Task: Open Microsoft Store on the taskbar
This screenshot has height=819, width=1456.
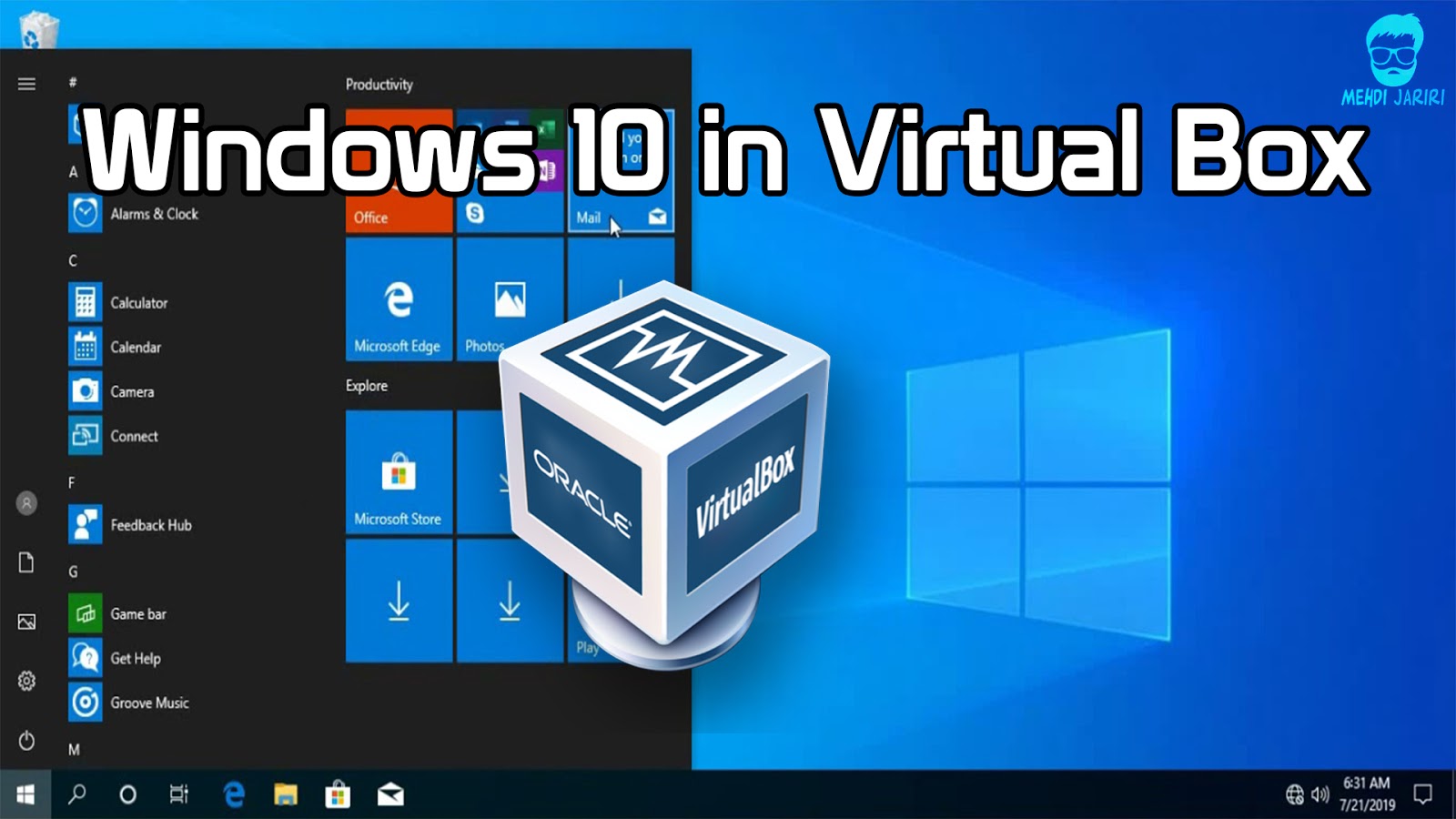Action: coord(338,794)
